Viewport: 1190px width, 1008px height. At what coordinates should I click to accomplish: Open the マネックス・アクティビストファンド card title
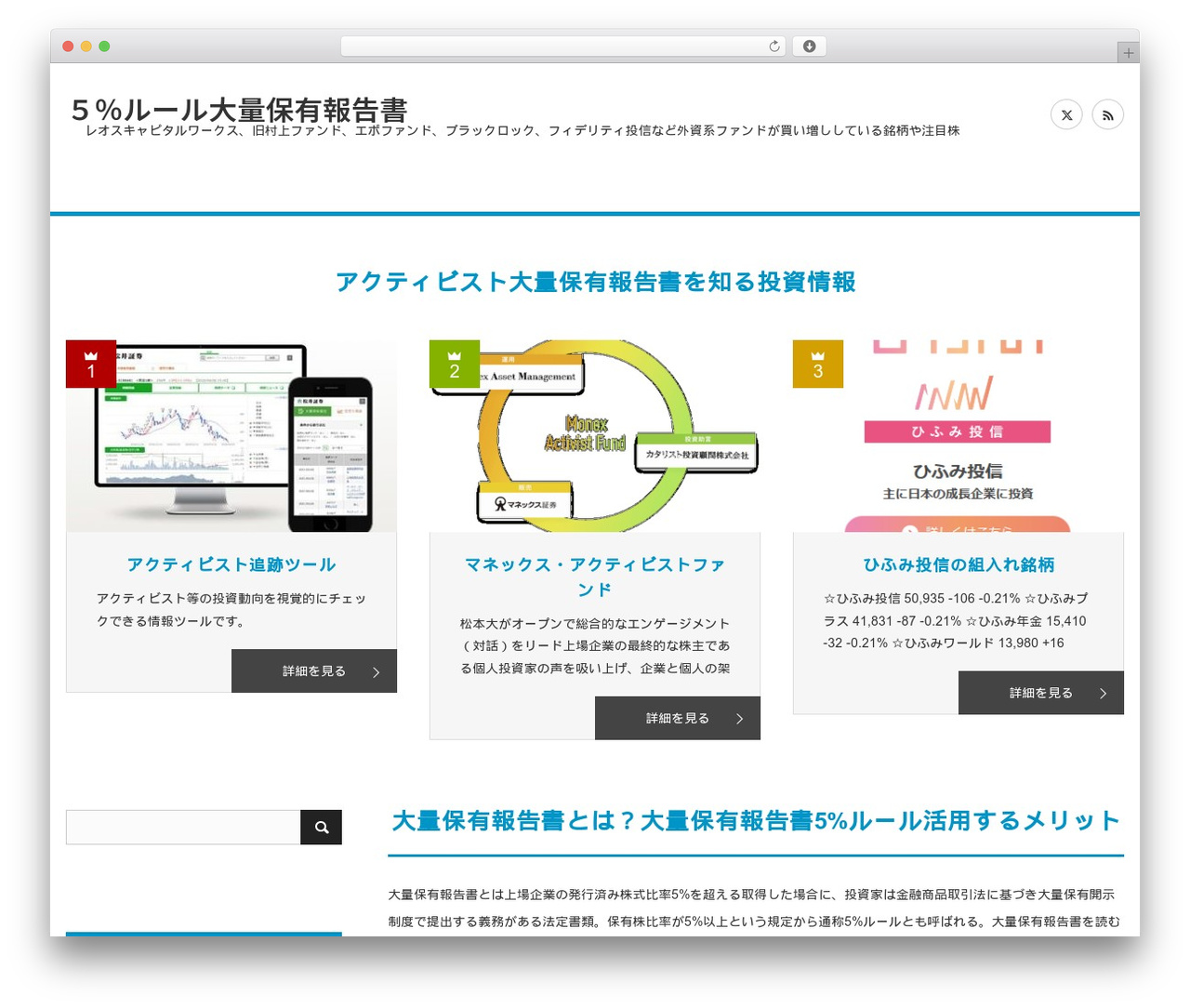595,577
